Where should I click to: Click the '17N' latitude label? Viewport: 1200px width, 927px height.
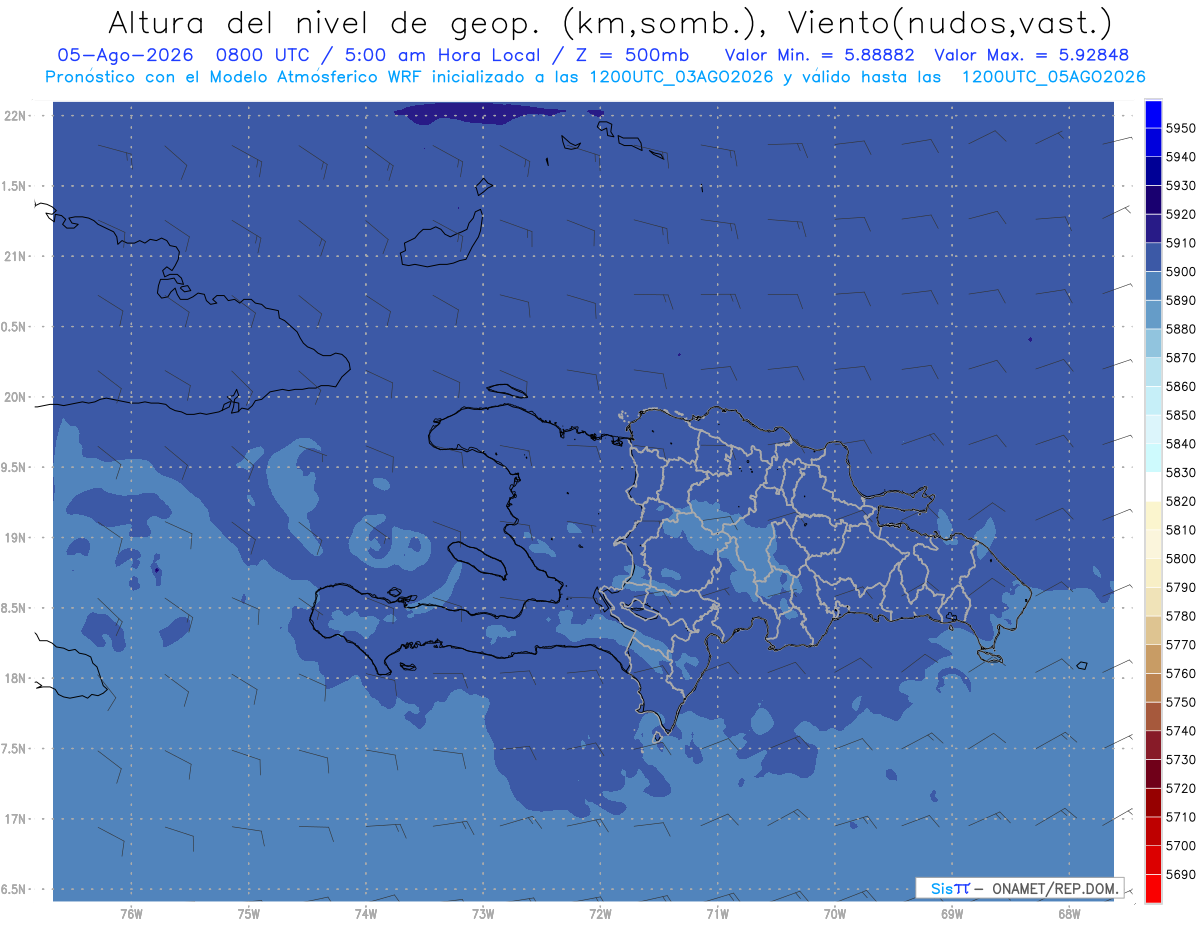click(x=17, y=819)
